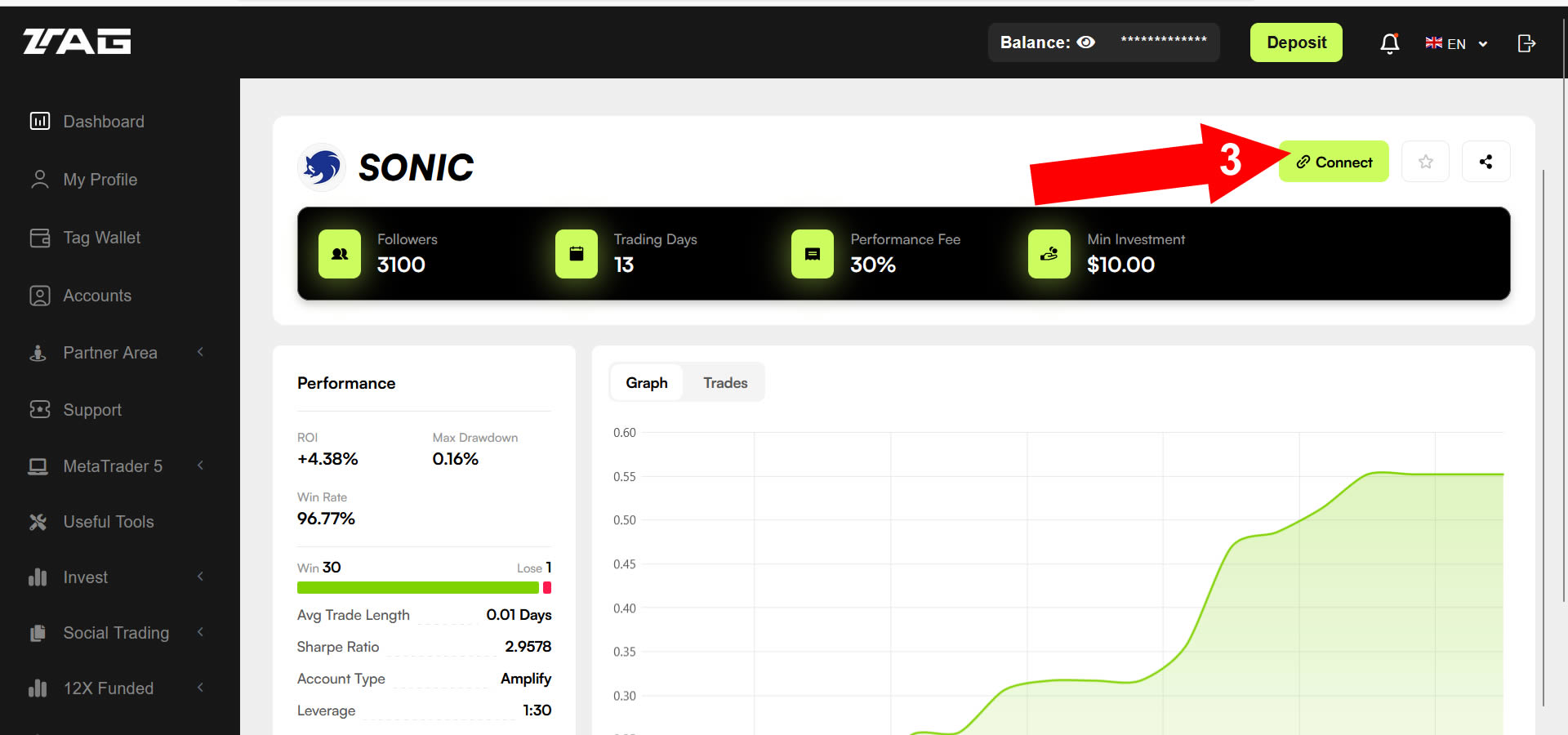1568x735 pixels.
Task: Toggle balance visibility eye icon
Action: 1085,42
